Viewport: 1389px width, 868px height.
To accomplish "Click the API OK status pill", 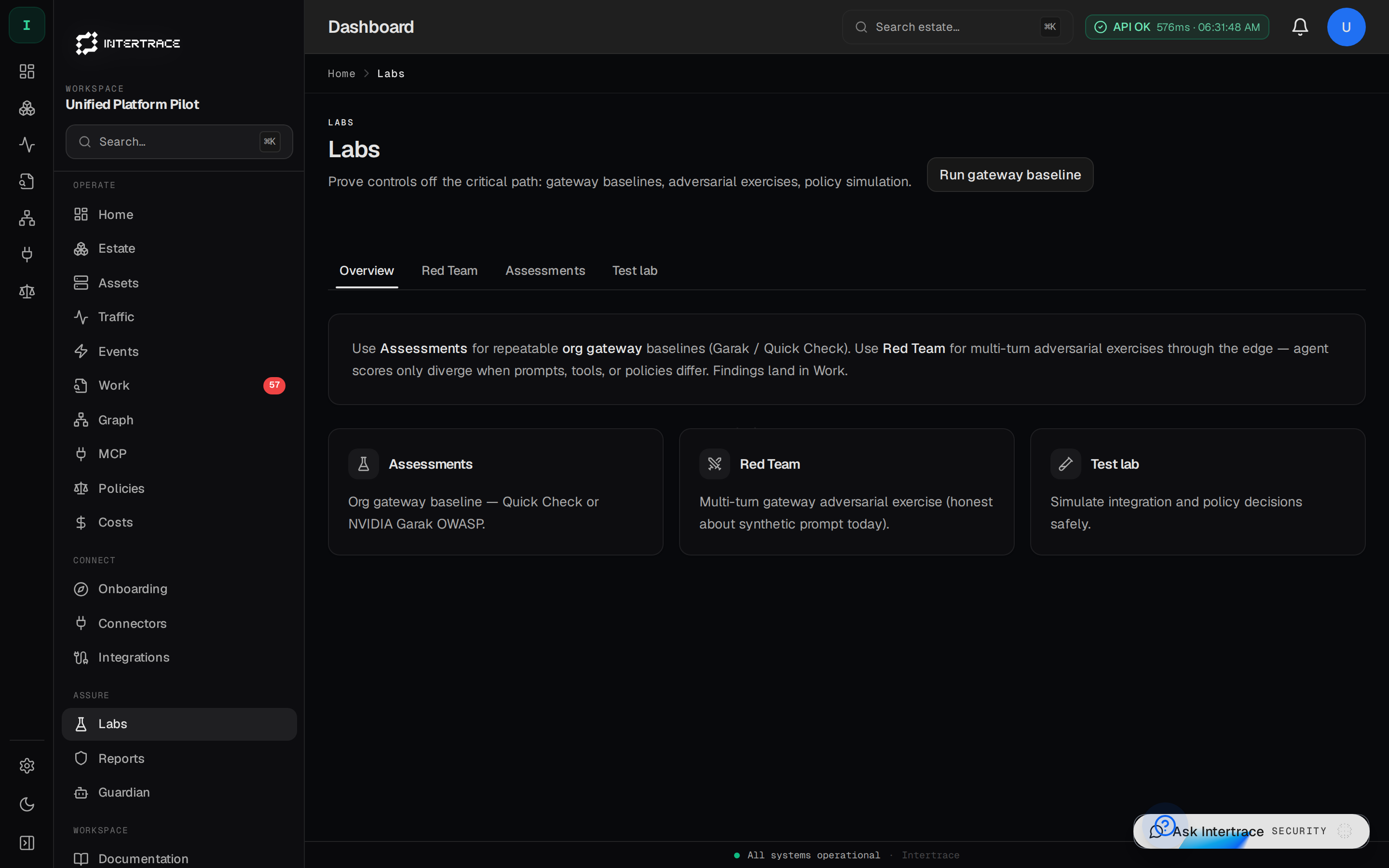I will (x=1177, y=27).
